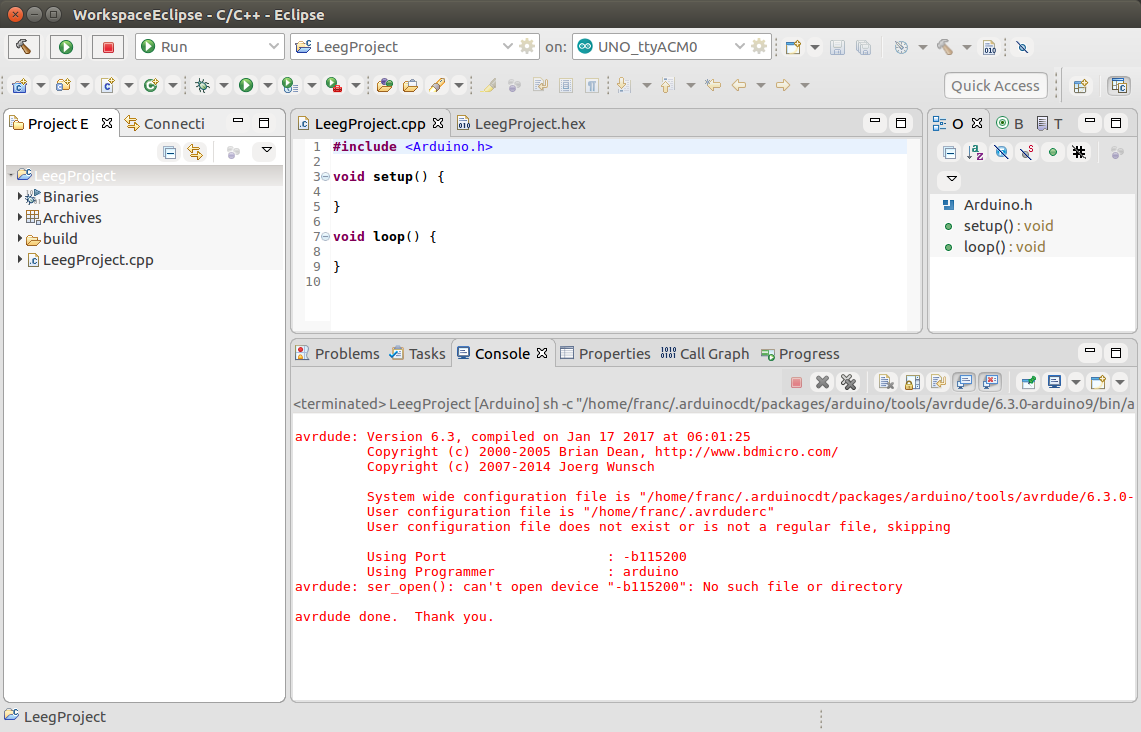
Task: Toggle Scroll Lock in Console toolbar
Action: click(912, 382)
